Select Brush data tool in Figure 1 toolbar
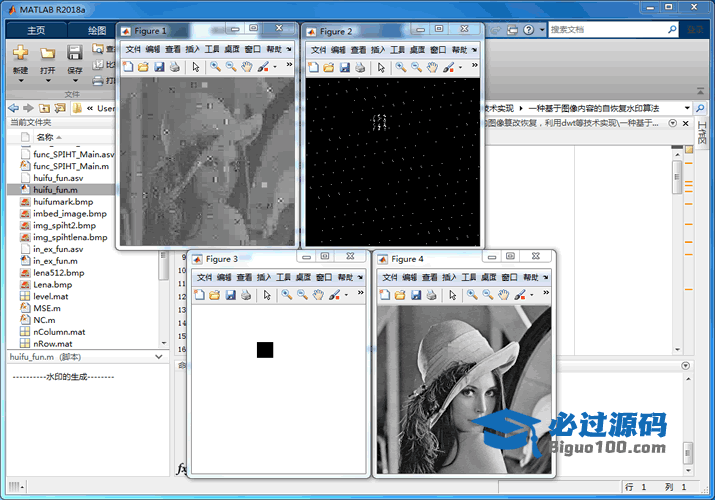This screenshot has width=715, height=500. pyautogui.click(x=263, y=67)
